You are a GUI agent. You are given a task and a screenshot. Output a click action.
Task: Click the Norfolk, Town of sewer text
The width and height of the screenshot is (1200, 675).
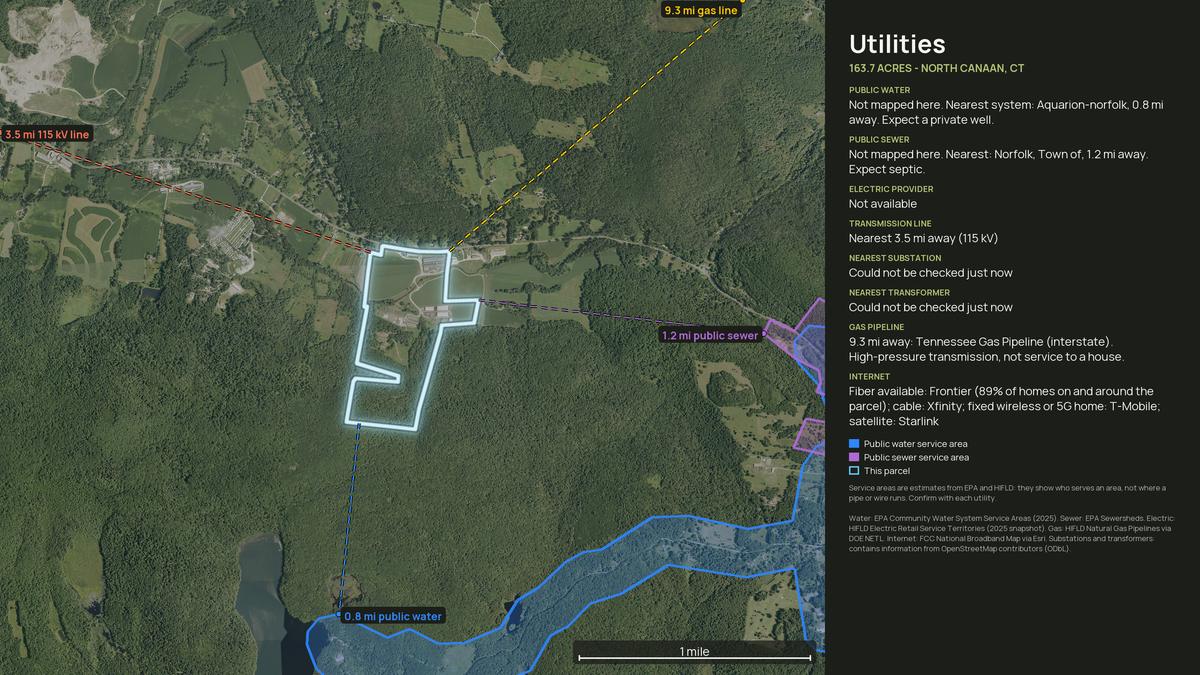(998, 162)
